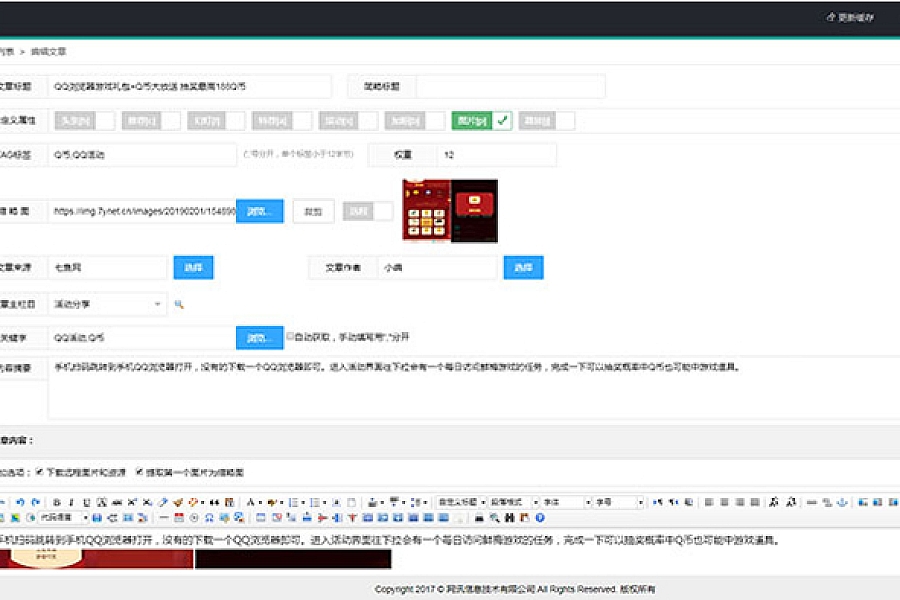Insert an anchor via the anchor icon

click(x=842, y=502)
